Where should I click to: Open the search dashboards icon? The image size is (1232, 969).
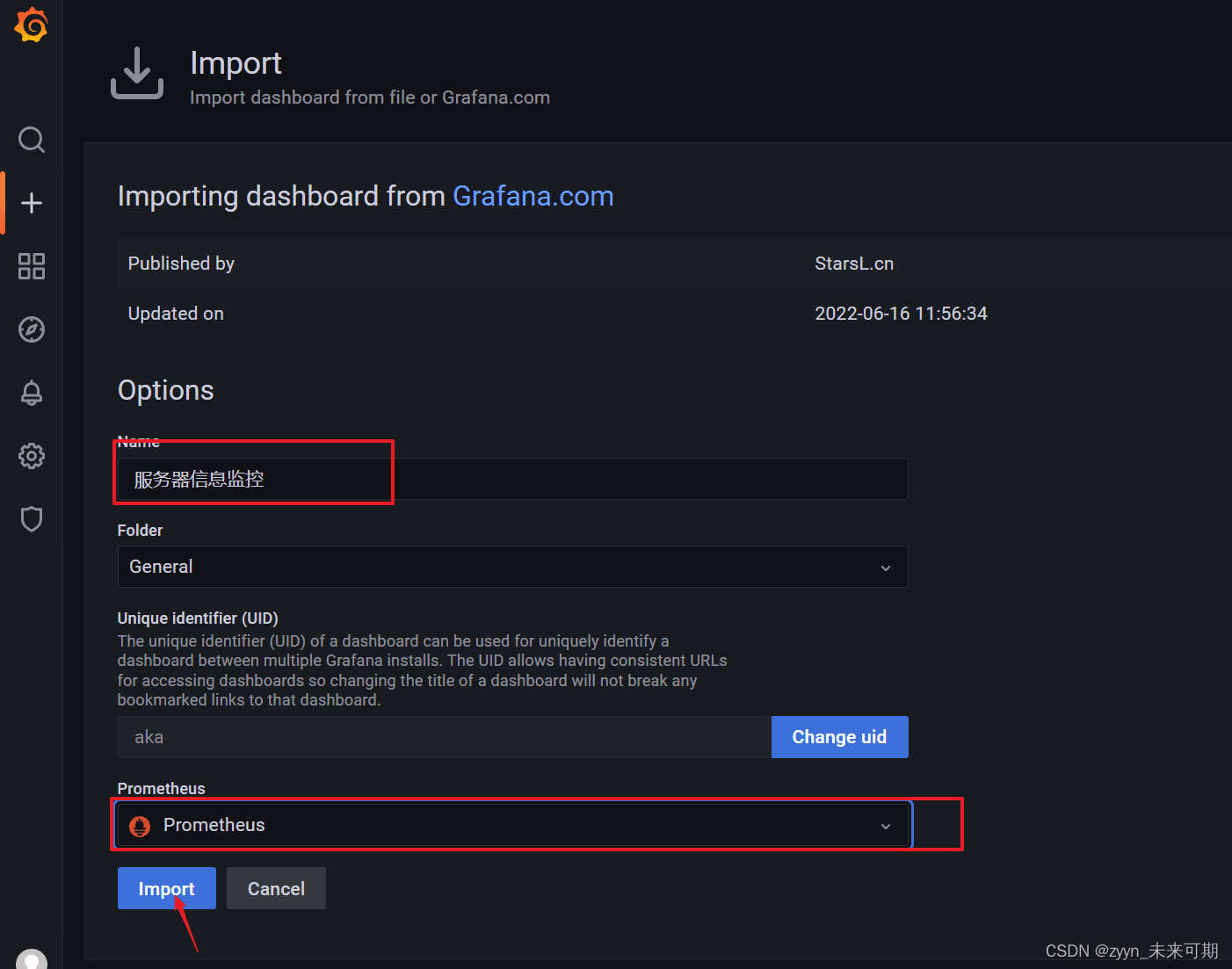[x=32, y=140]
